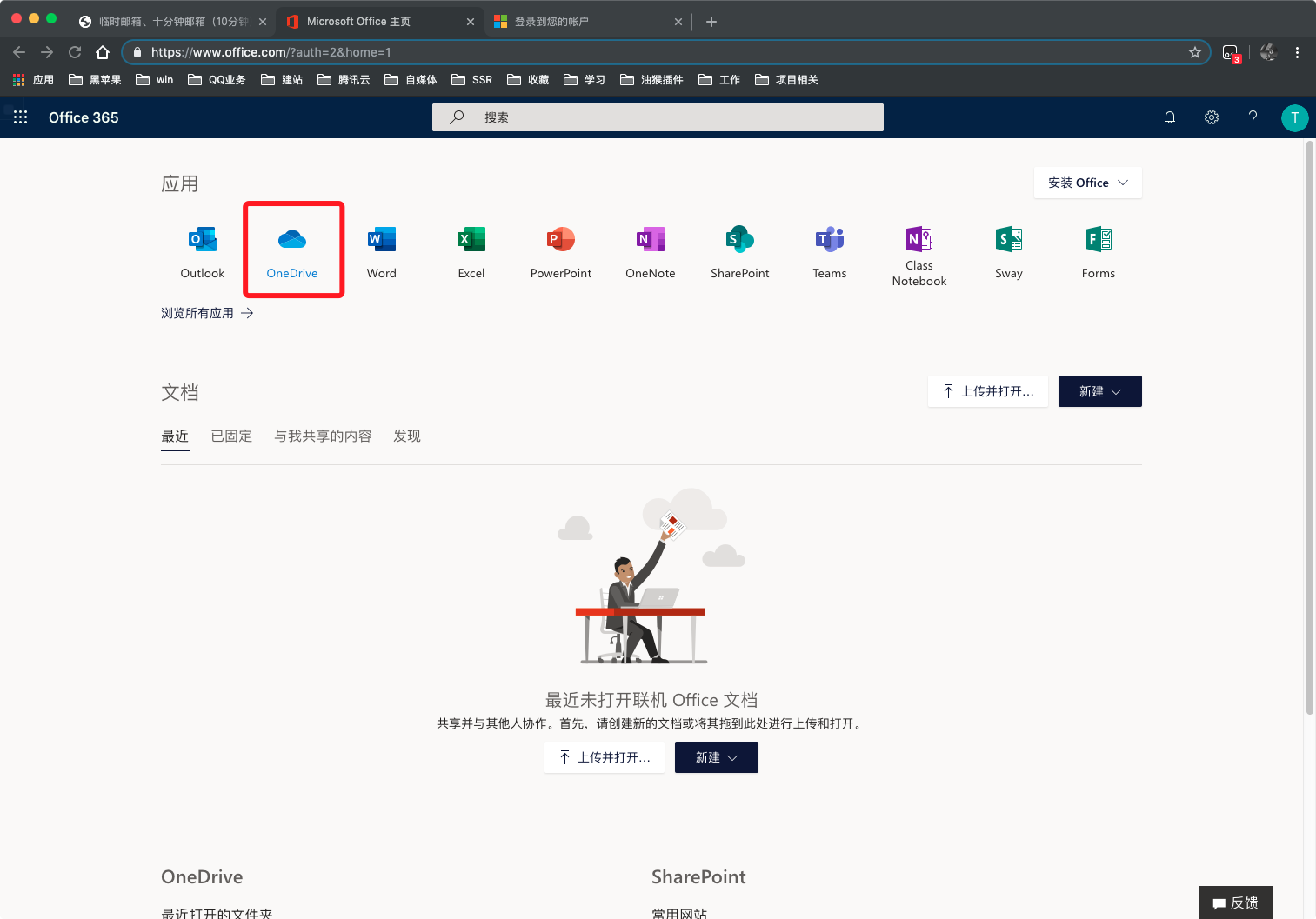1316x919 pixels.
Task: Open the Word app
Action: pos(382,252)
